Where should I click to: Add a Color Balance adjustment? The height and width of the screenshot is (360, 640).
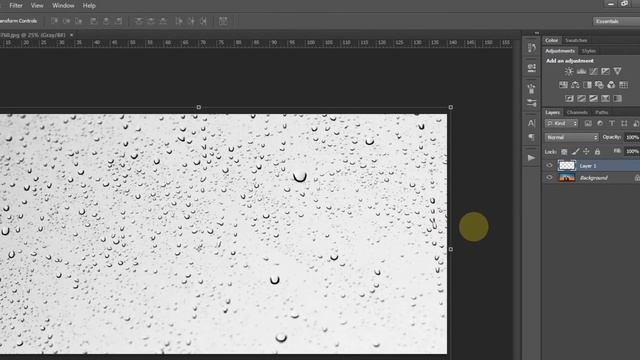(575, 85)
